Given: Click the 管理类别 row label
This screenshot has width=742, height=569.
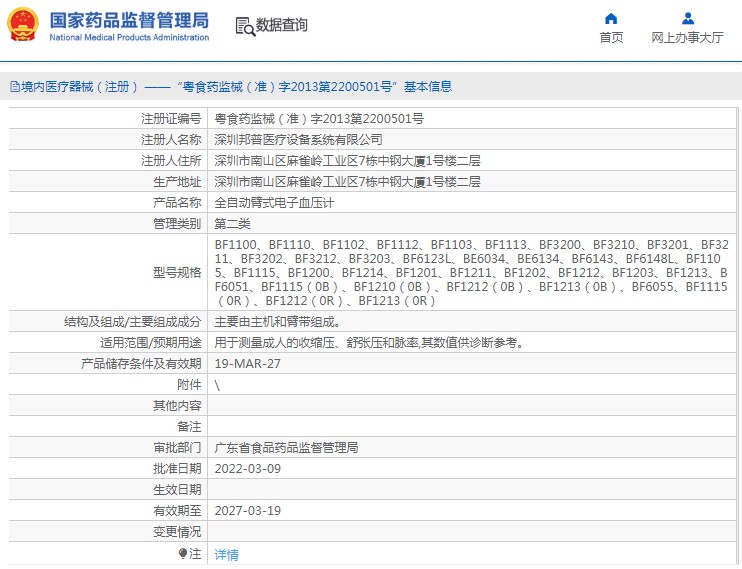Looking at the screenshot, I should 177,223.
